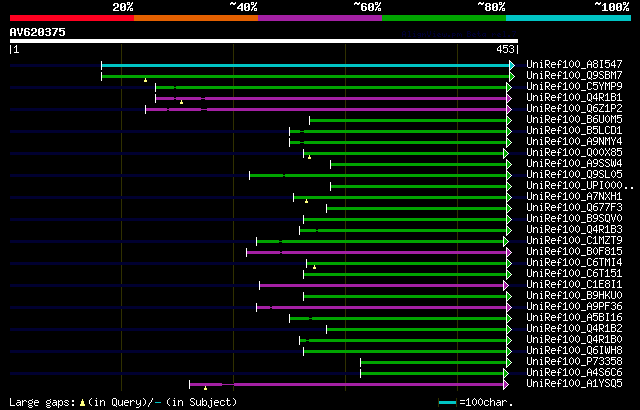The image size is (640, 410).
Task: Select the UniRef100_C1MZT9 label
Action: pyautogui.click(x=574, y=241)
